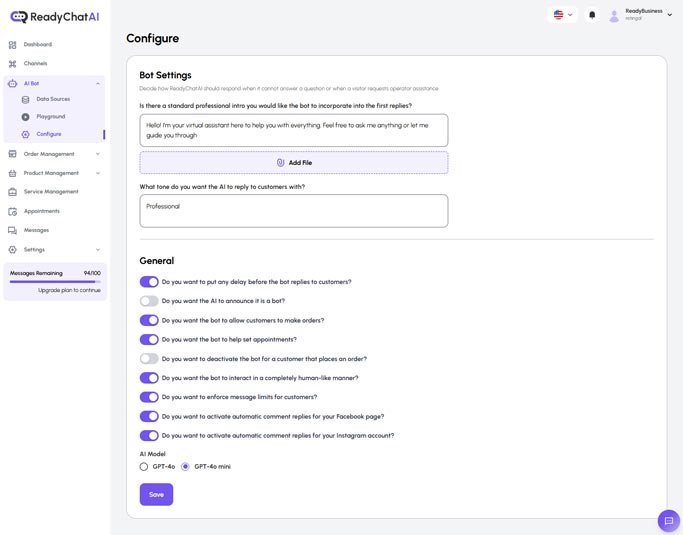Click the AI Model label

152,454
